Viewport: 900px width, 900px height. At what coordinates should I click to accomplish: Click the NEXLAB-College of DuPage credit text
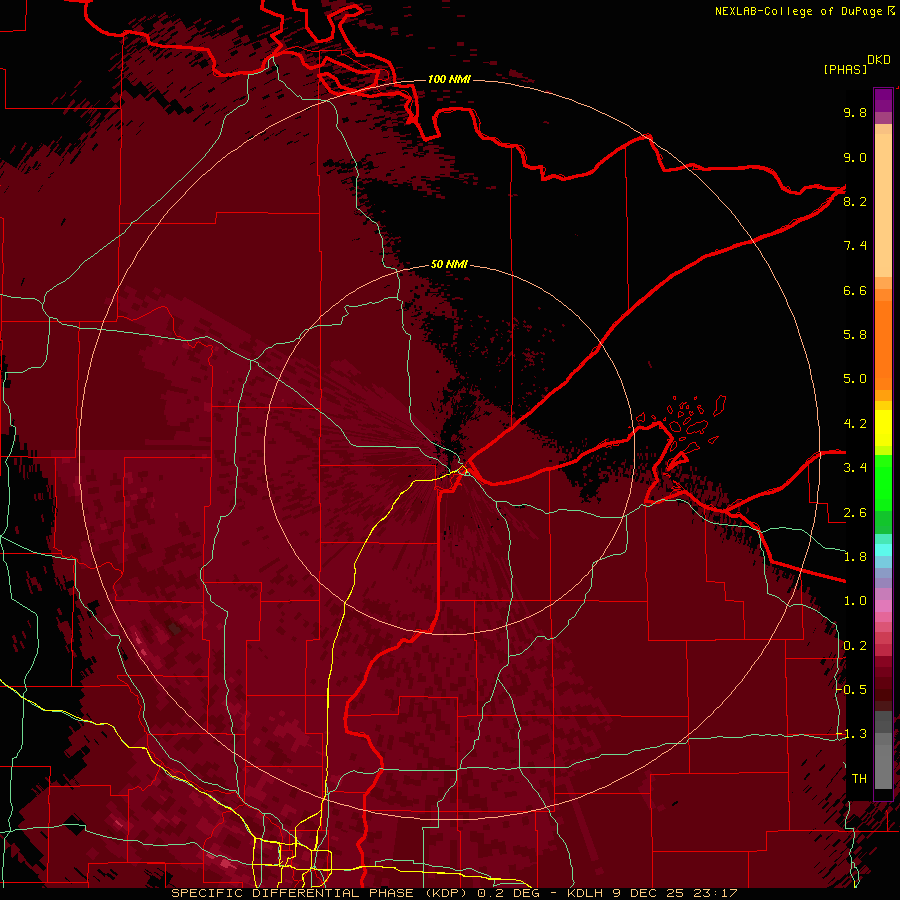pos(799,11)
